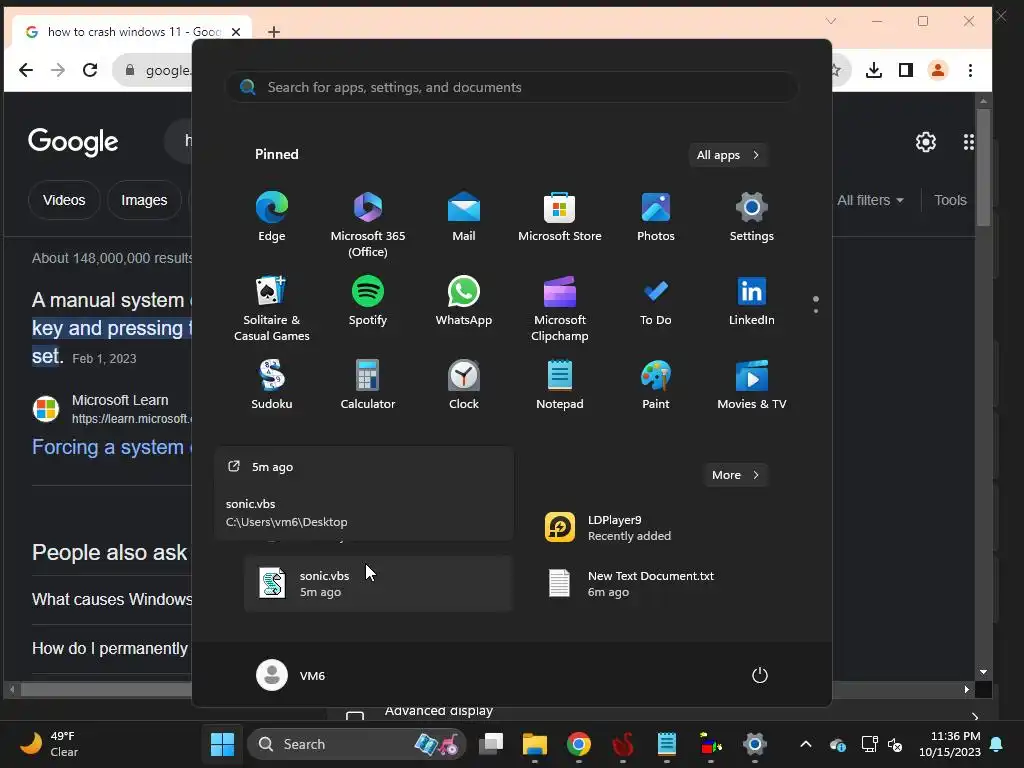Open Settings gear in taskbar
The image size is (1024, 768).
[x=754, y=744]
